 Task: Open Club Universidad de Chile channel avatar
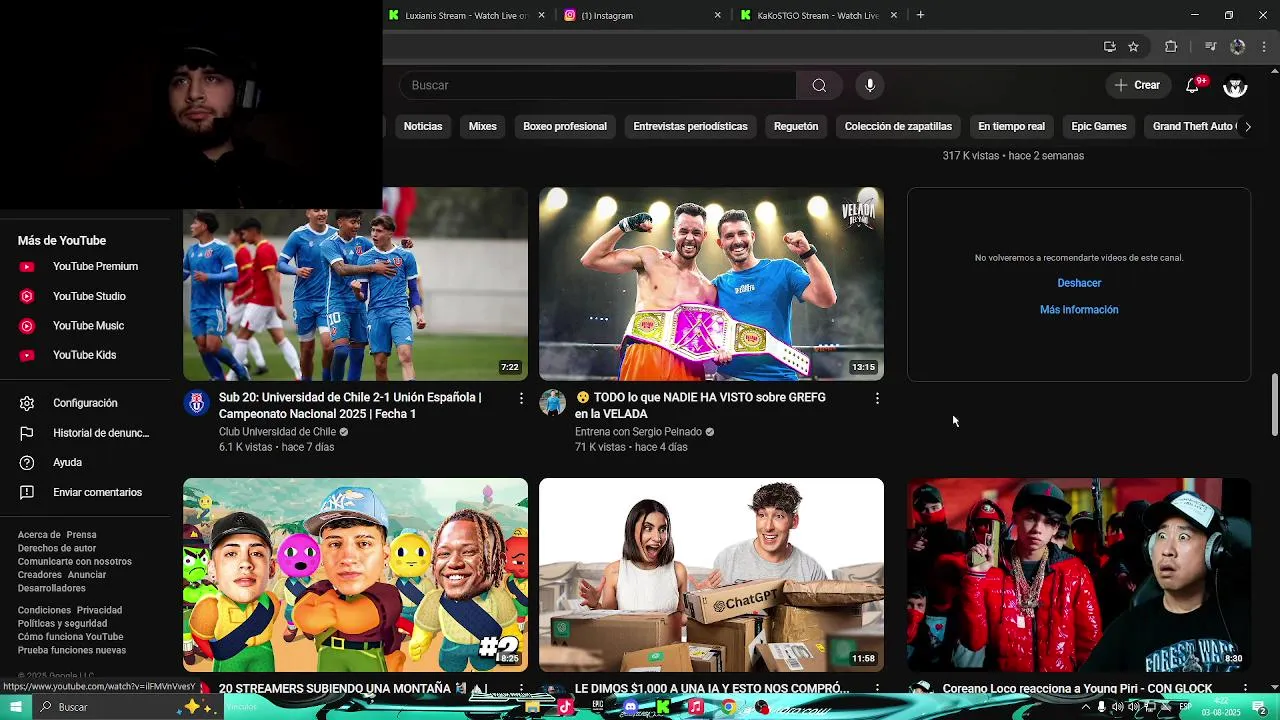coord(197,403)
